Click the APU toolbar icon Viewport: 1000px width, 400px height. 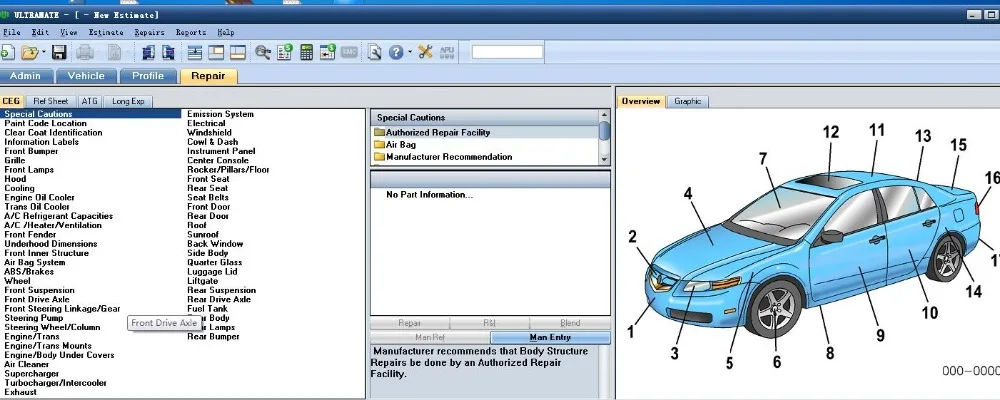[x=447, y=52]
